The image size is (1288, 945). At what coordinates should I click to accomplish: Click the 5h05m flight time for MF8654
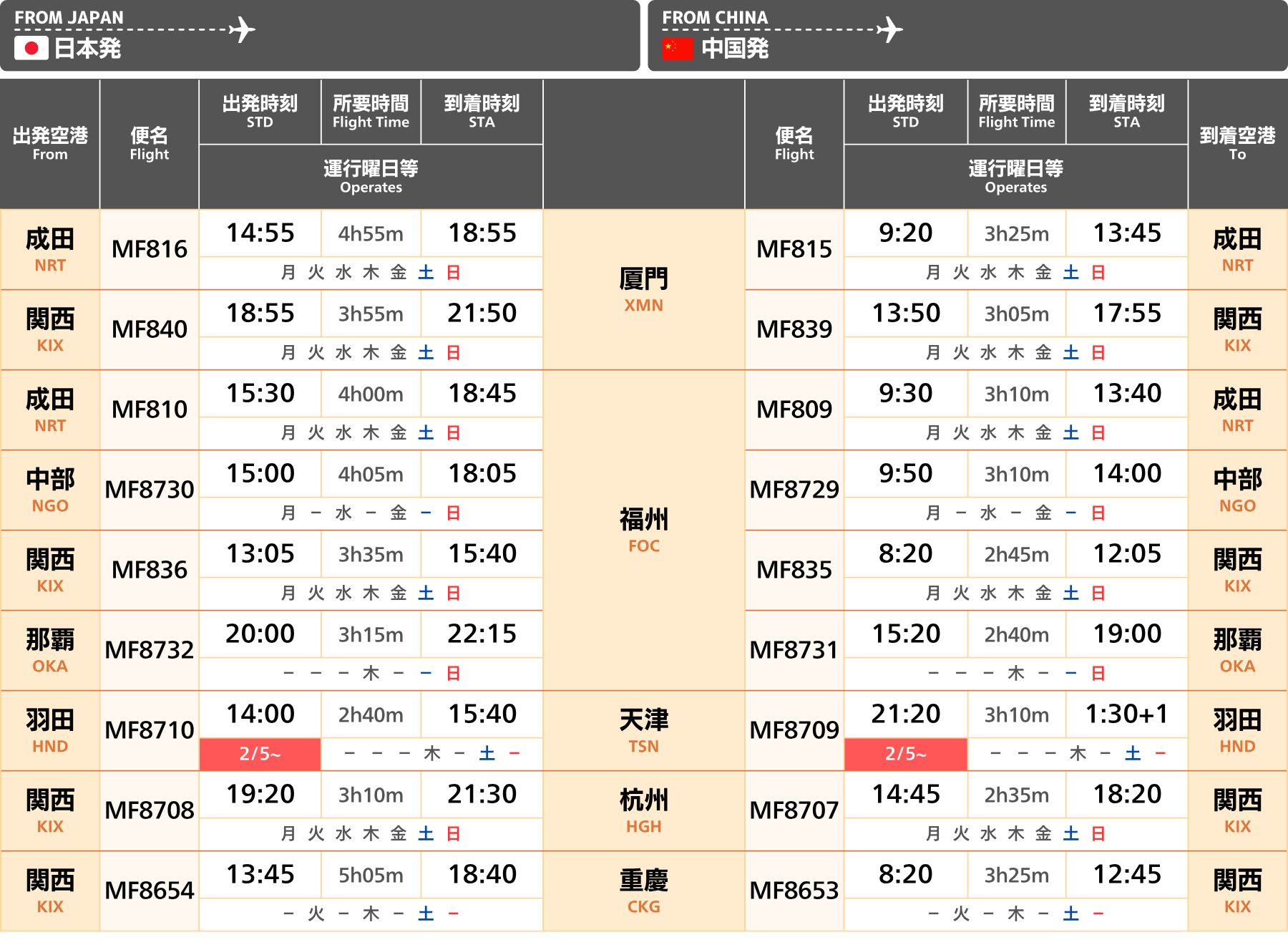[371, 875]
